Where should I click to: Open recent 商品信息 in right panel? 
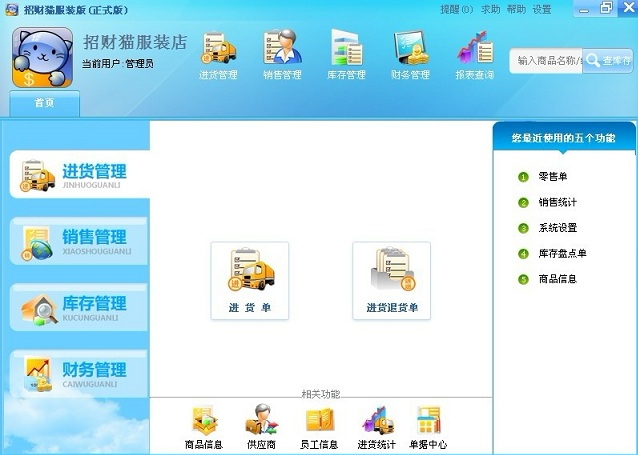click(557, 279)
